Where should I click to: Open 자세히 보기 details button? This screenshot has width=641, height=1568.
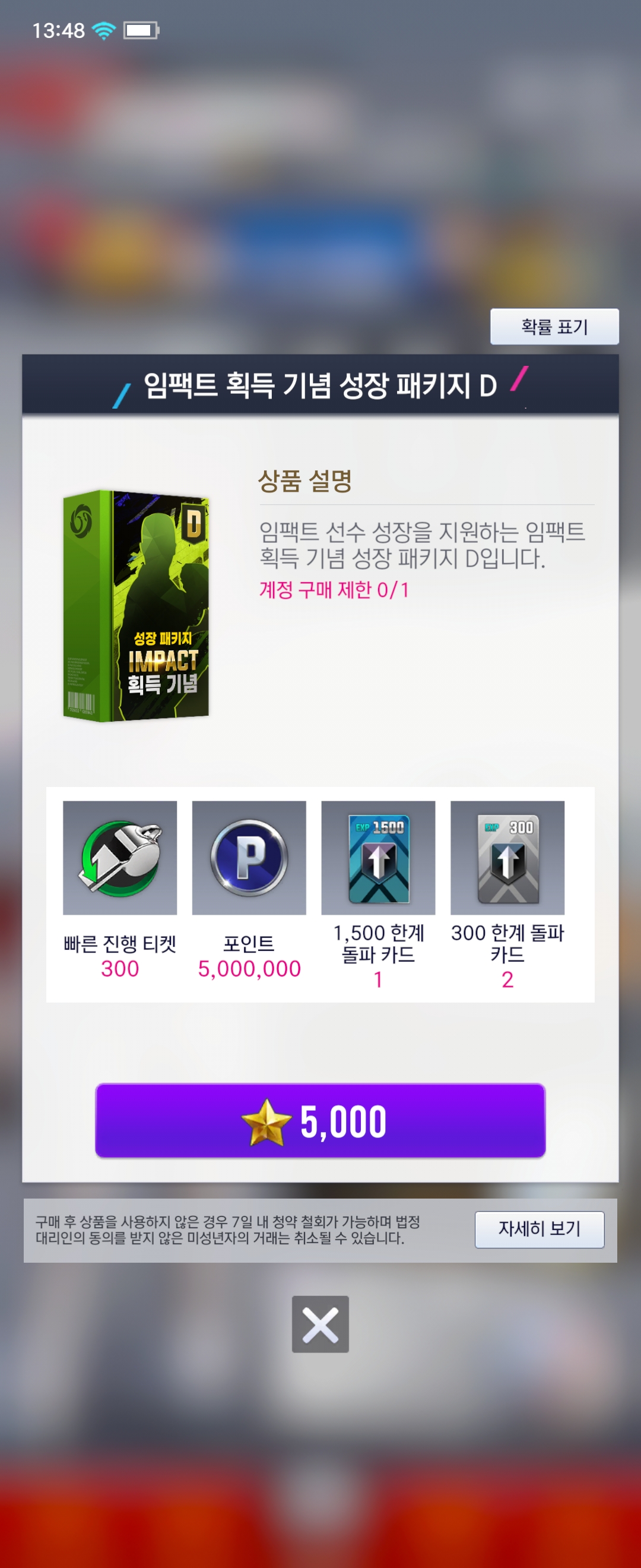(x=540, y=1229)
